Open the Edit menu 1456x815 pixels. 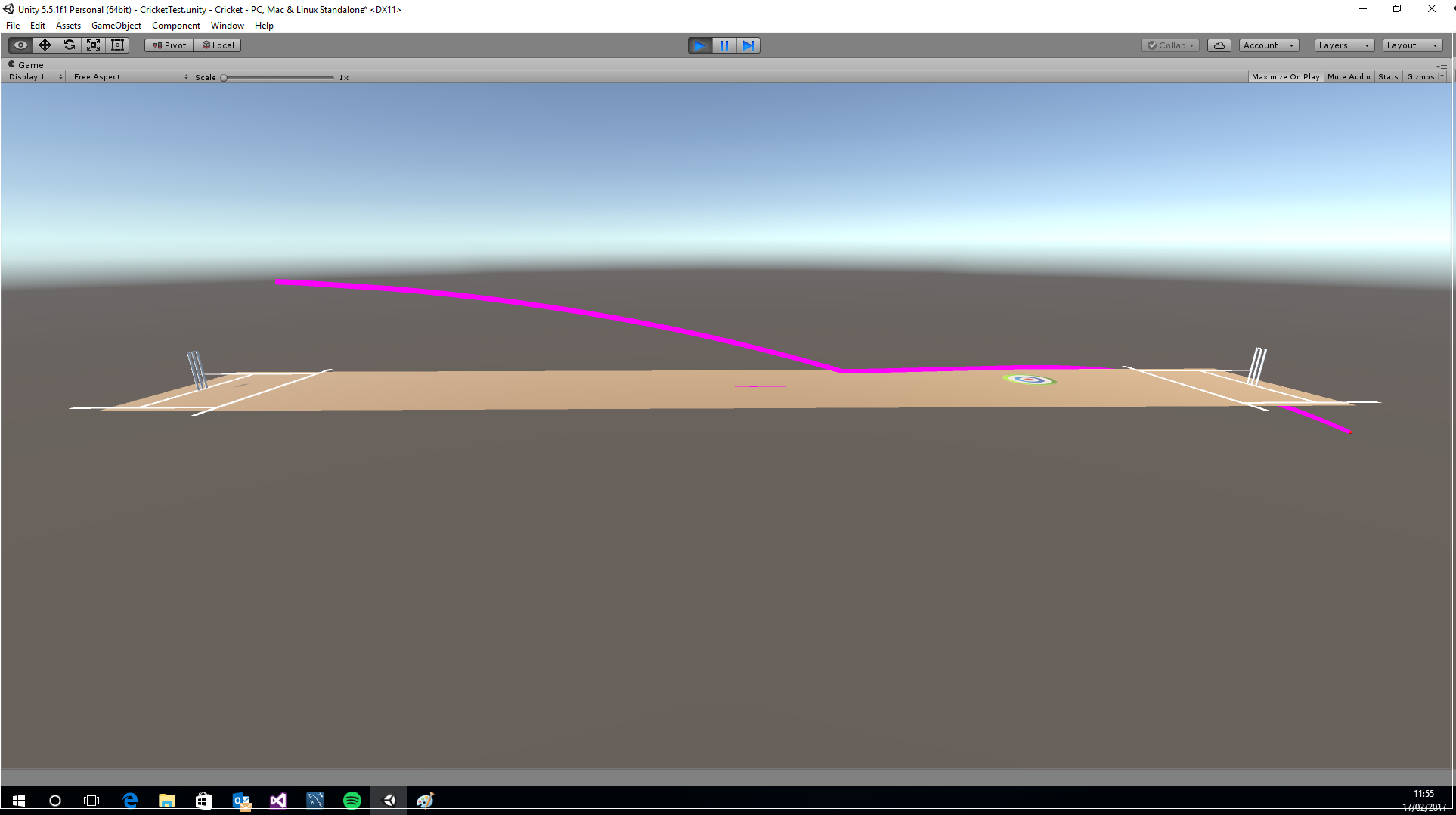(x=38, y=26)
